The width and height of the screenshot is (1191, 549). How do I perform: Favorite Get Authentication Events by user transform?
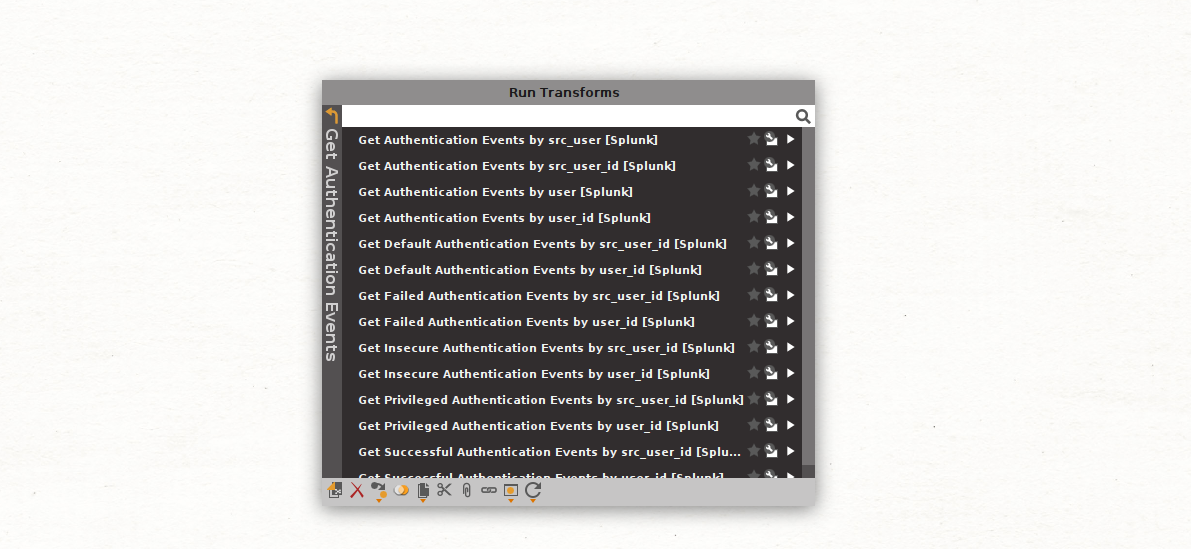753,191
